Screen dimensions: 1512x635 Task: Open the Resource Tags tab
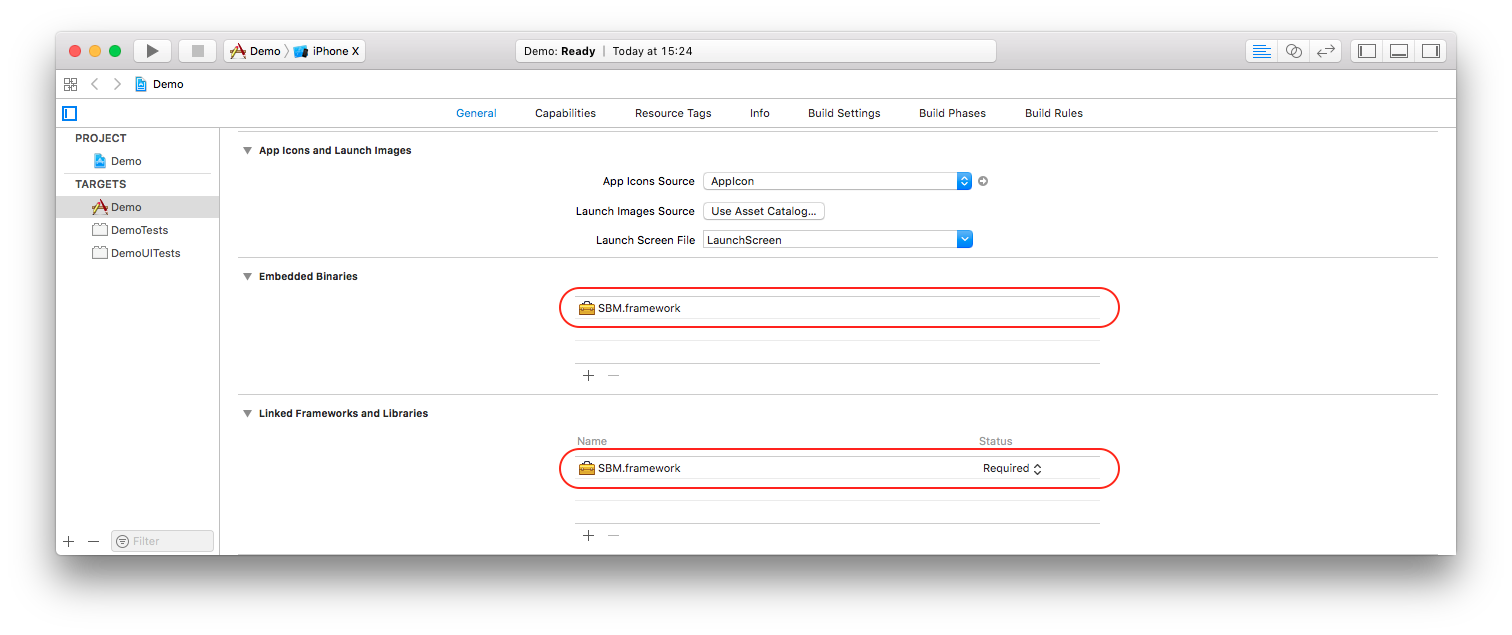[673, 113]
